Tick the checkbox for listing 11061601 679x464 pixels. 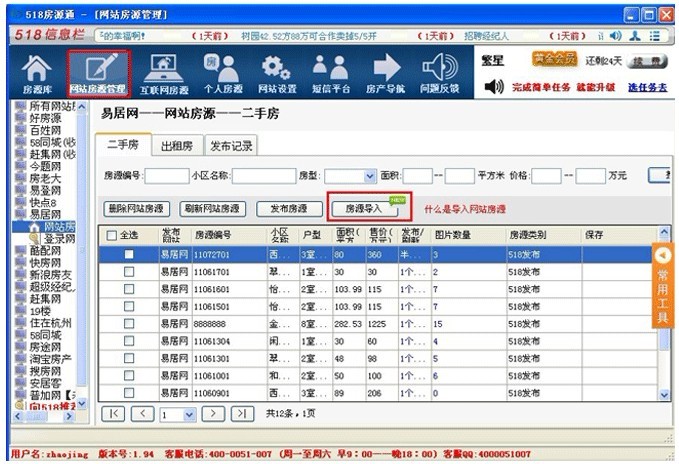coord(129,289)
